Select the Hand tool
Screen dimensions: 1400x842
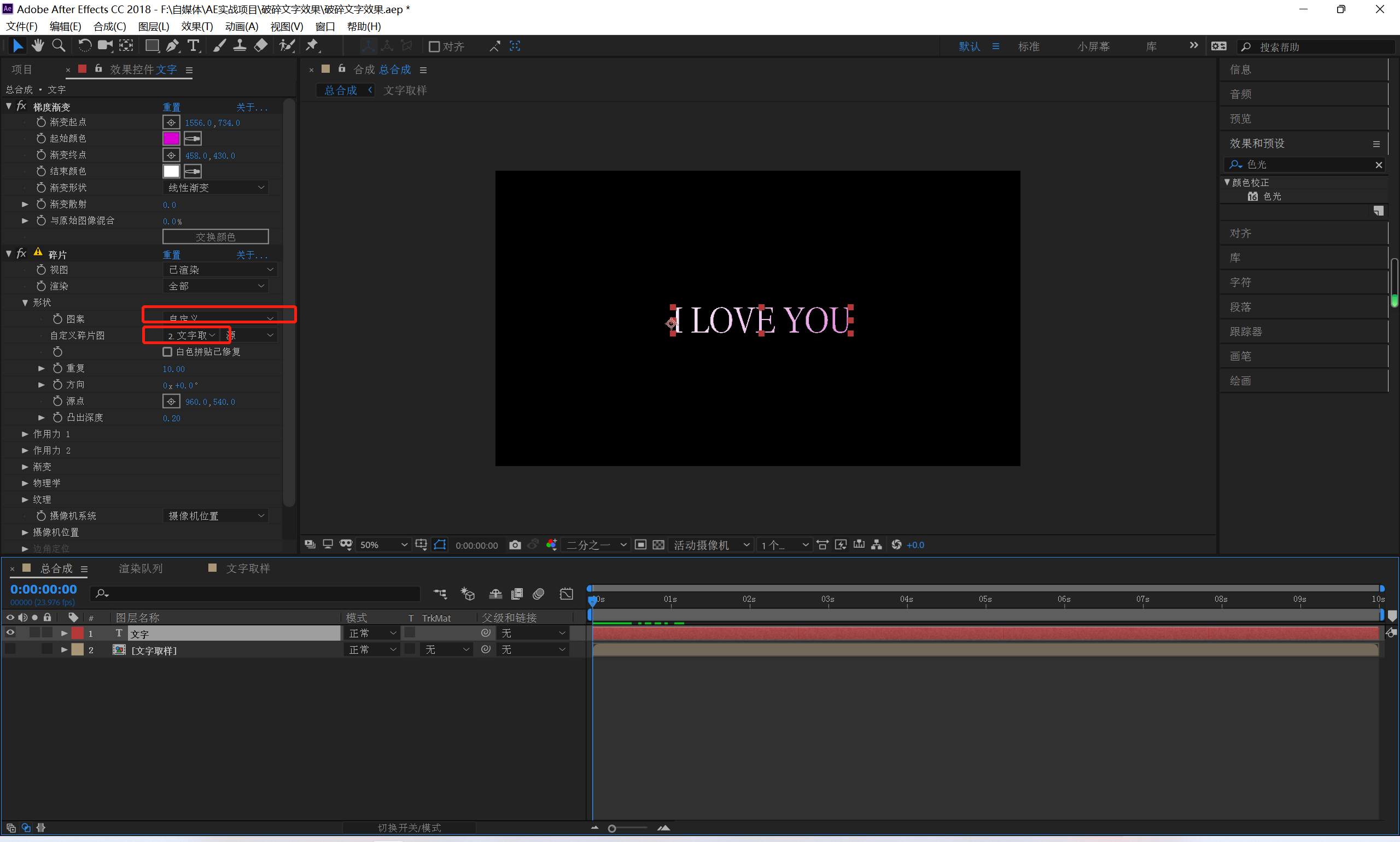[x=38, y=45]
